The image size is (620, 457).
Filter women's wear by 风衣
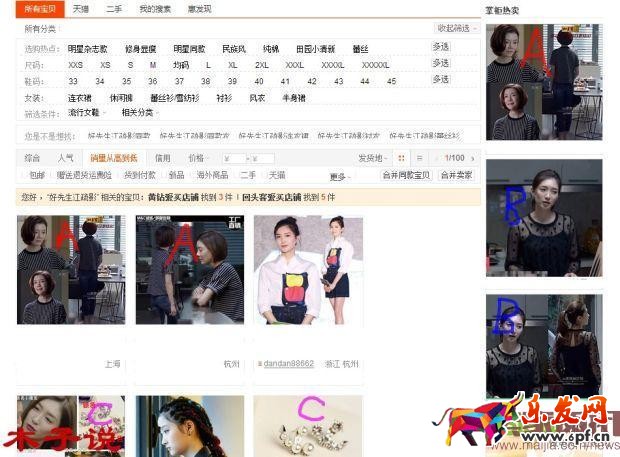pos(257,98)
